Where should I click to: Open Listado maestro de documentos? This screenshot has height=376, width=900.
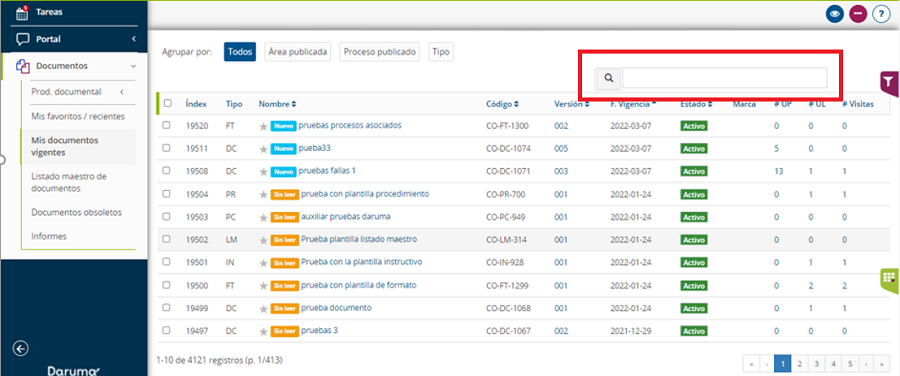pos(69,182)
